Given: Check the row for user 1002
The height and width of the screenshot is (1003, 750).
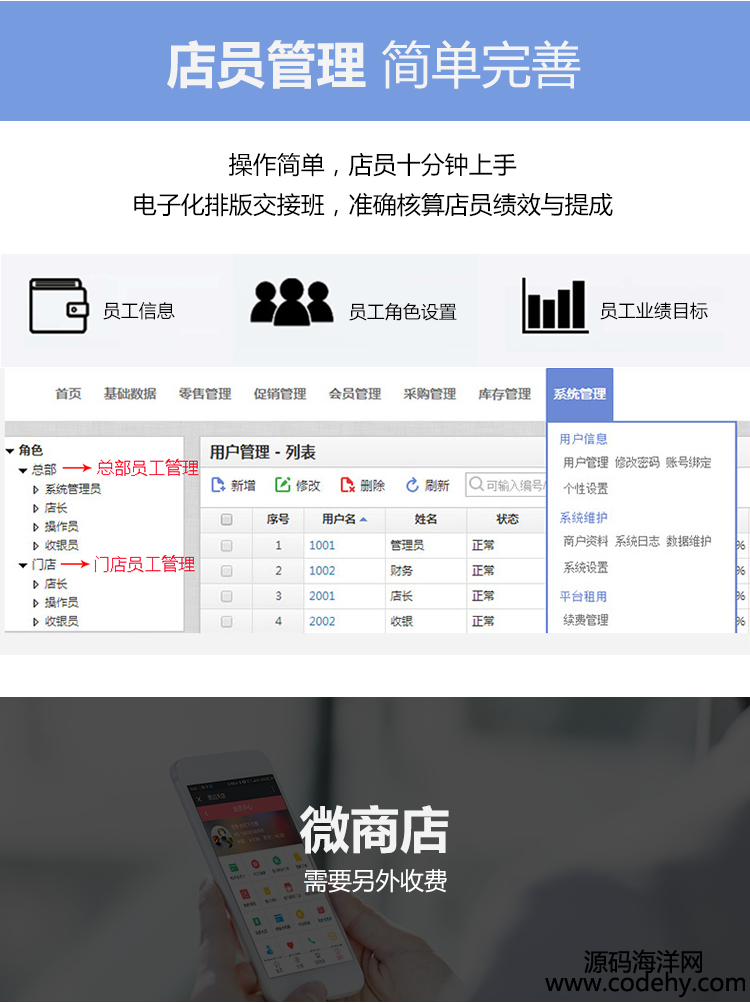Looking at the screenshot, I should pyautogui.click(x=227, y=571).
